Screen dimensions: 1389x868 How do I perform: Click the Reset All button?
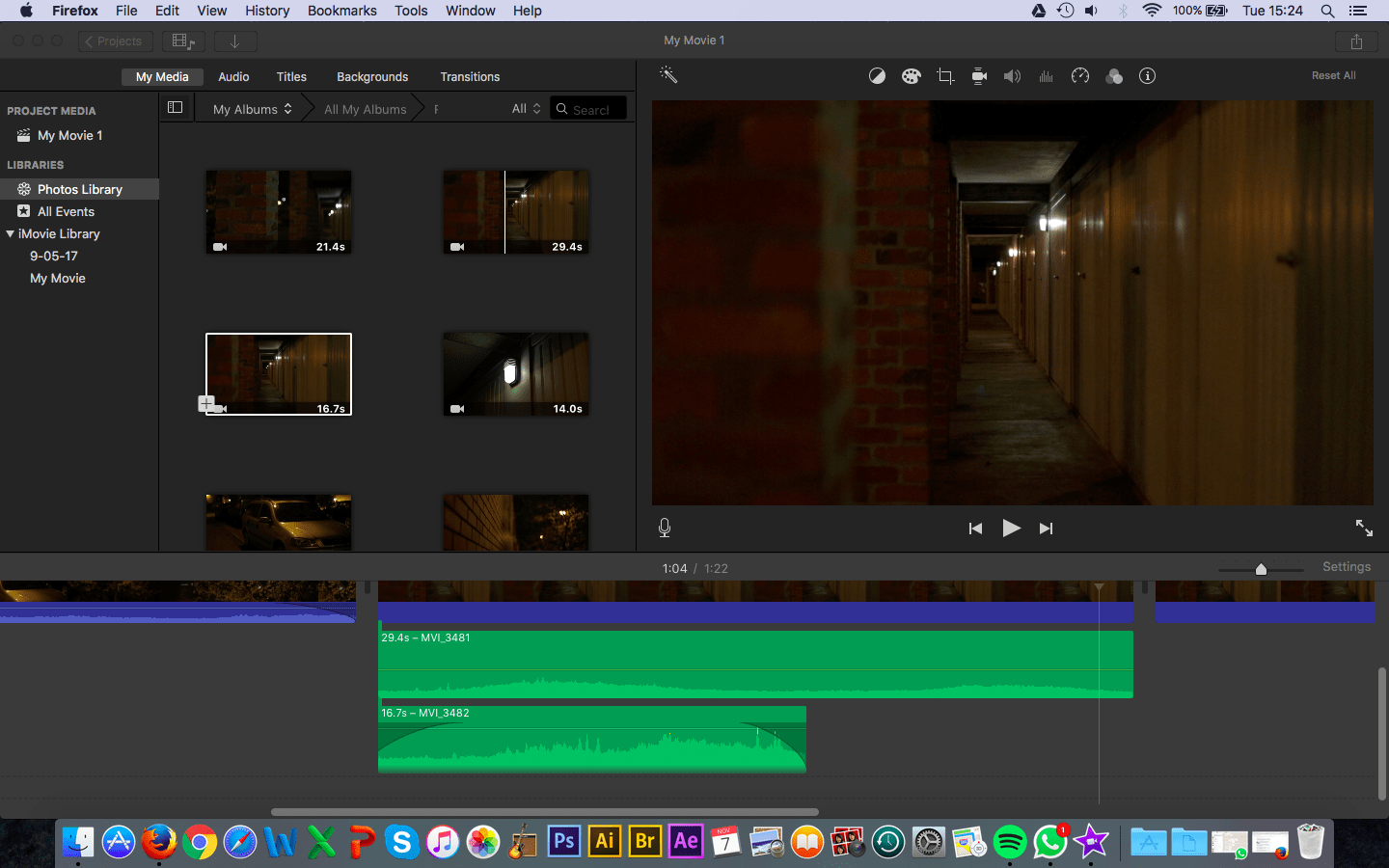pyautogui.click(x=1333, y=75)
